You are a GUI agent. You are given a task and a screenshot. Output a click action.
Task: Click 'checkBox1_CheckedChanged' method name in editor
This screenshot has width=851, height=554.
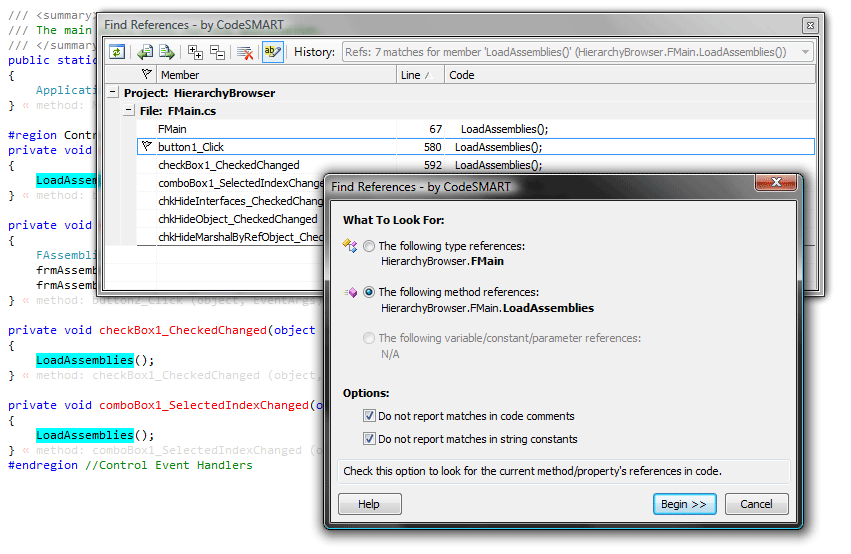(183, 330)
